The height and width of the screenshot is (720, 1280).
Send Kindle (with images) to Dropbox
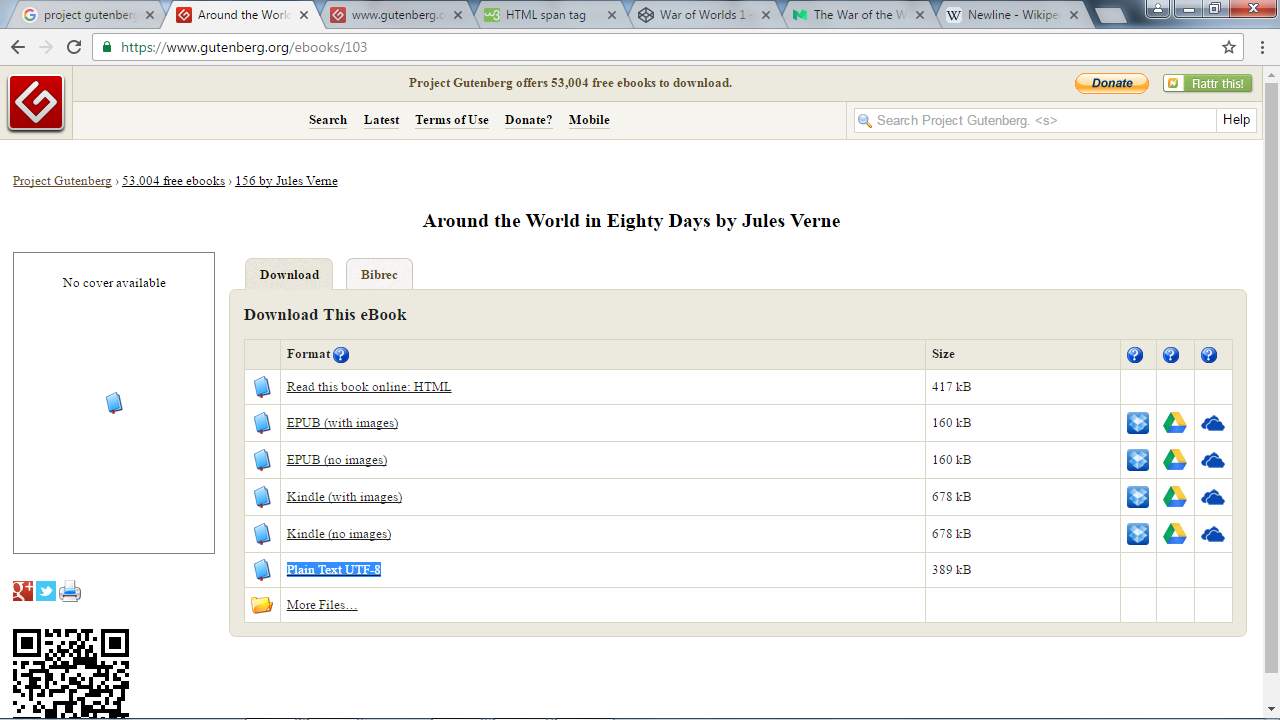(x=1138, y=497)
